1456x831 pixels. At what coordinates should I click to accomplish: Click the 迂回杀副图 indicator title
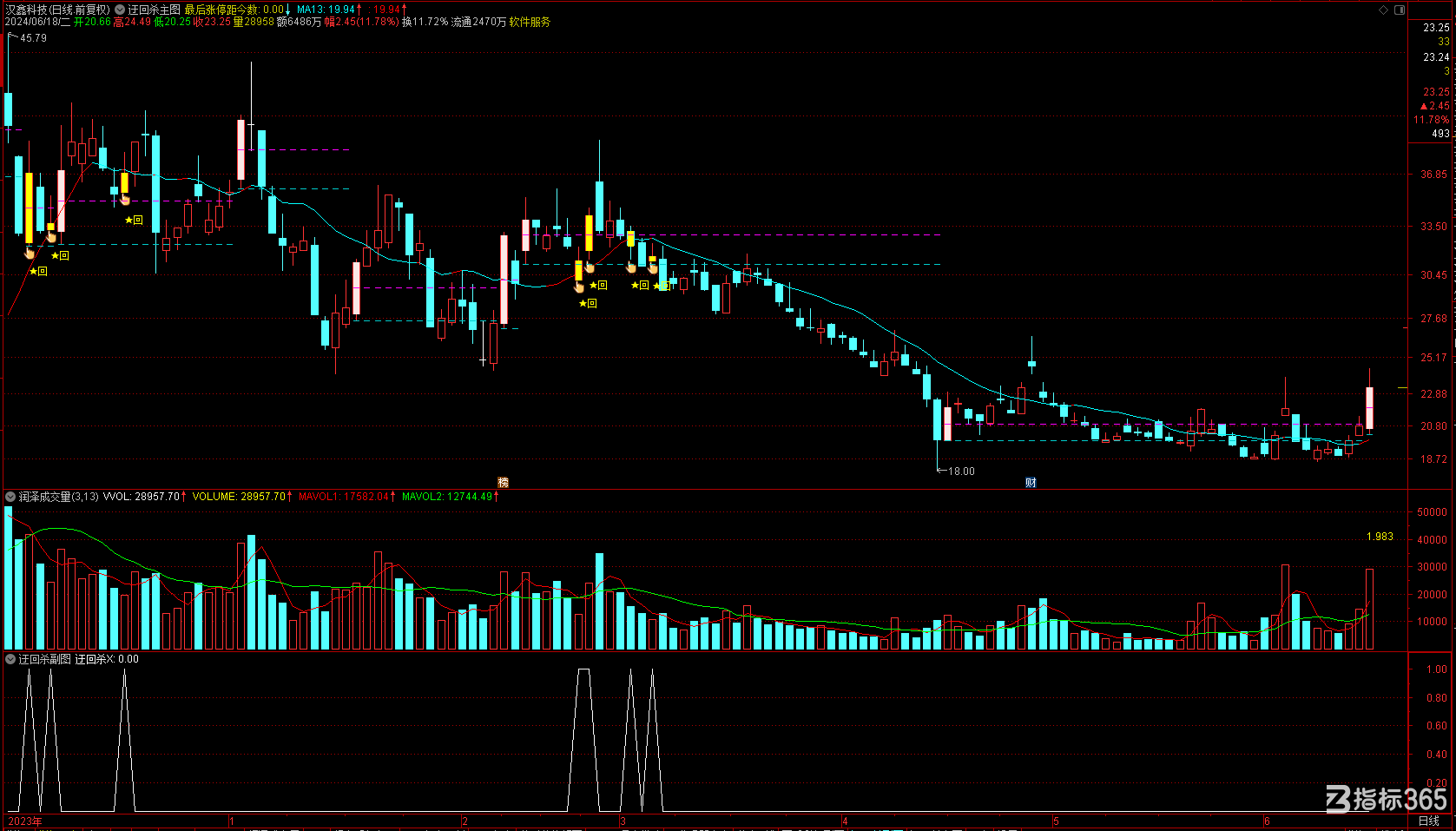coord(45,659)
